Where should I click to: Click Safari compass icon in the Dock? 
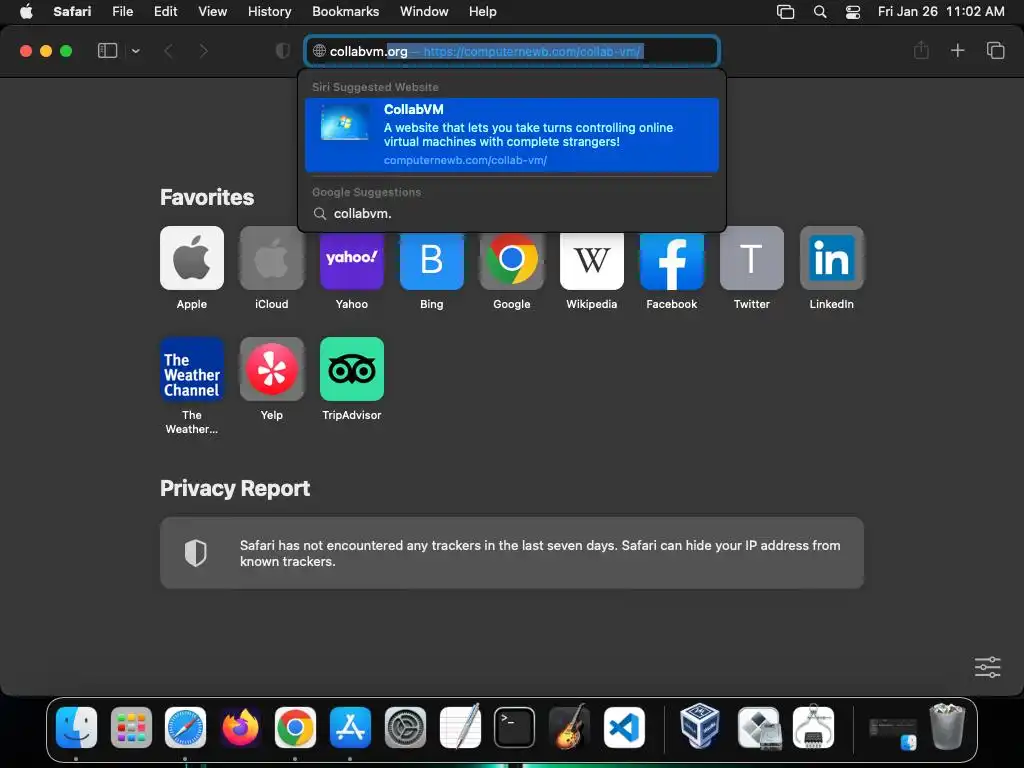(x=185, y=727)
